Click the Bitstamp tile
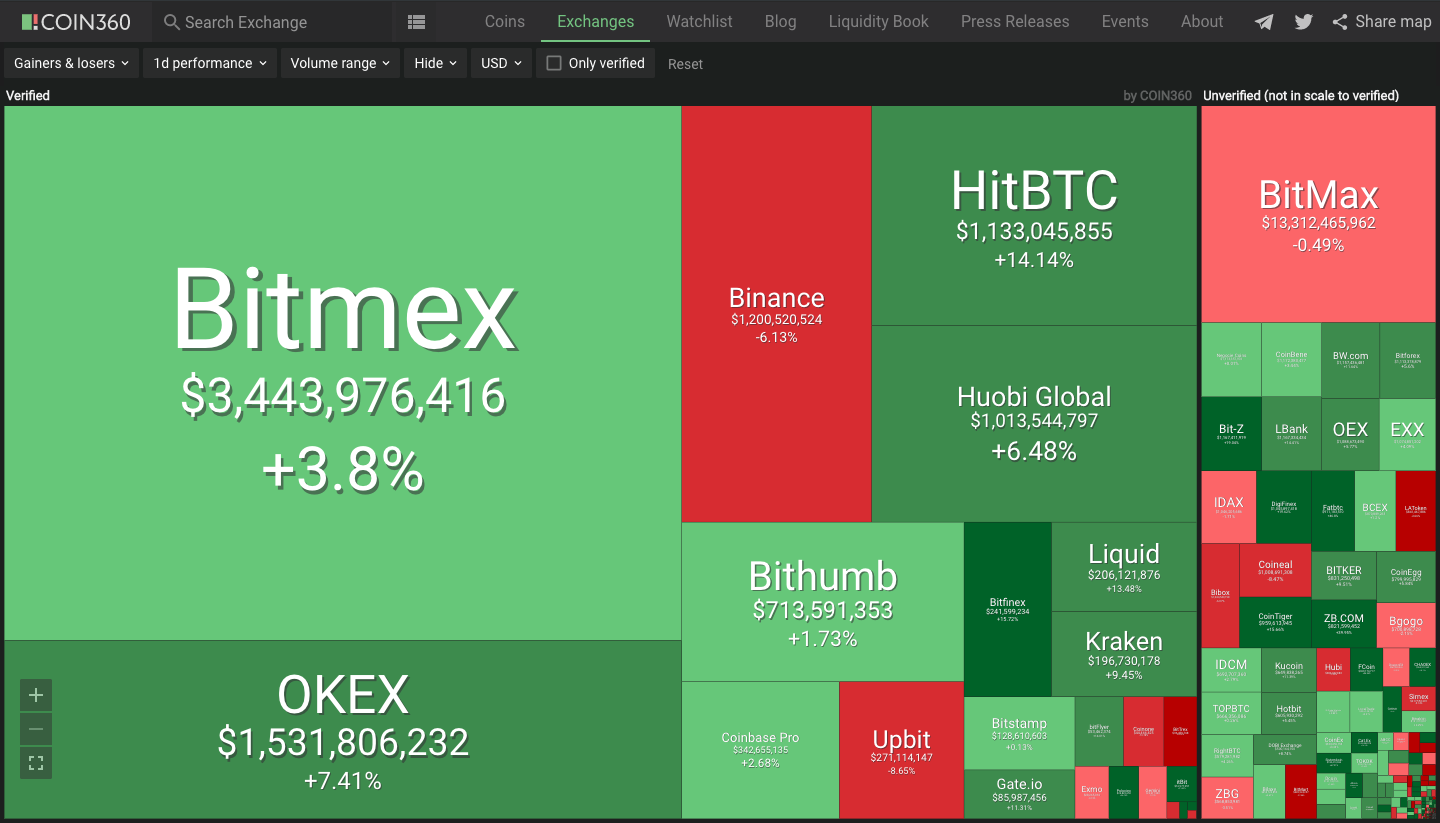The image size is (1440, 823). click(1019, 733)
